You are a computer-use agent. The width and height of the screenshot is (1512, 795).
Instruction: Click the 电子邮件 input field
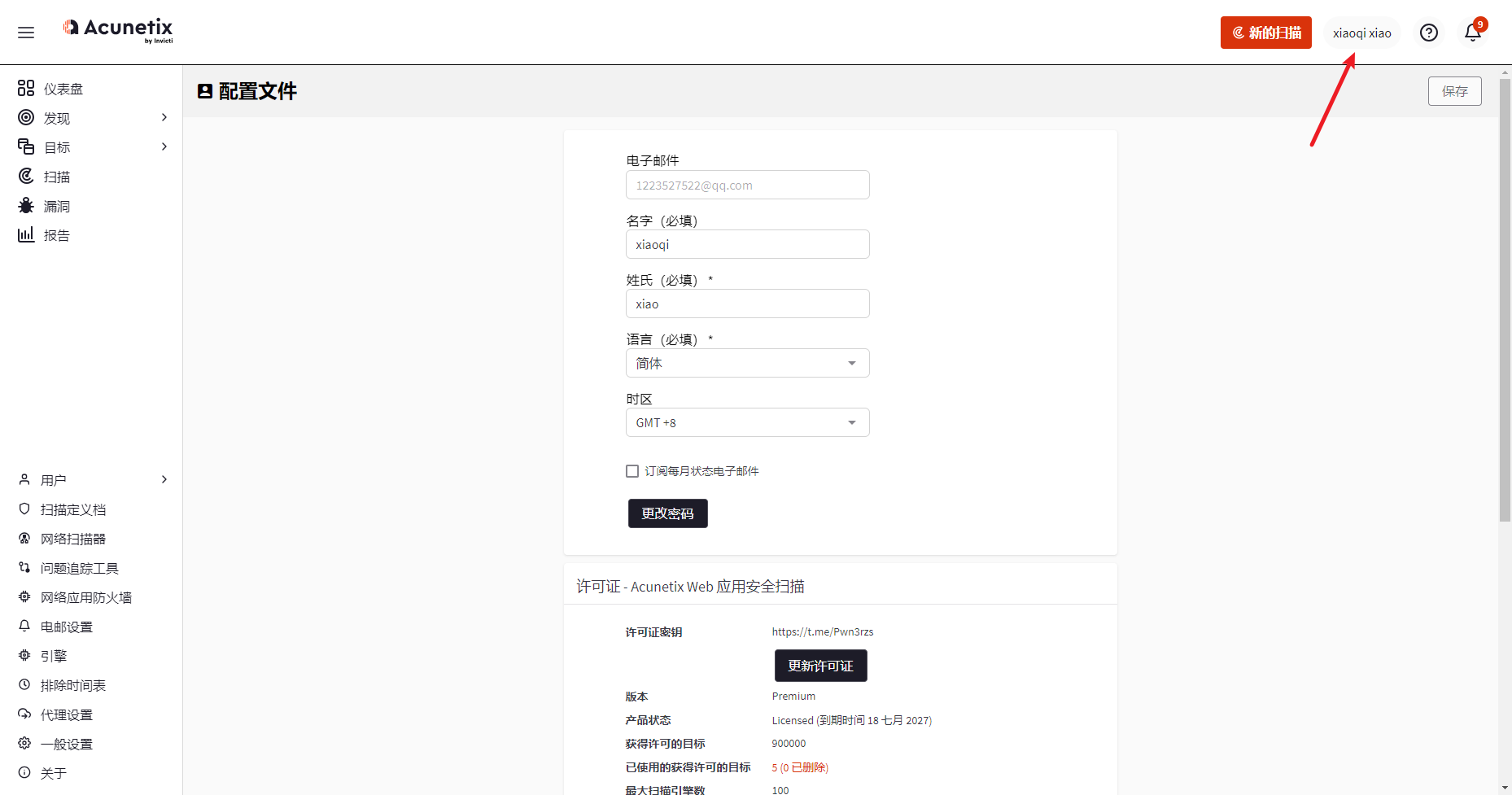click(747, 185)
